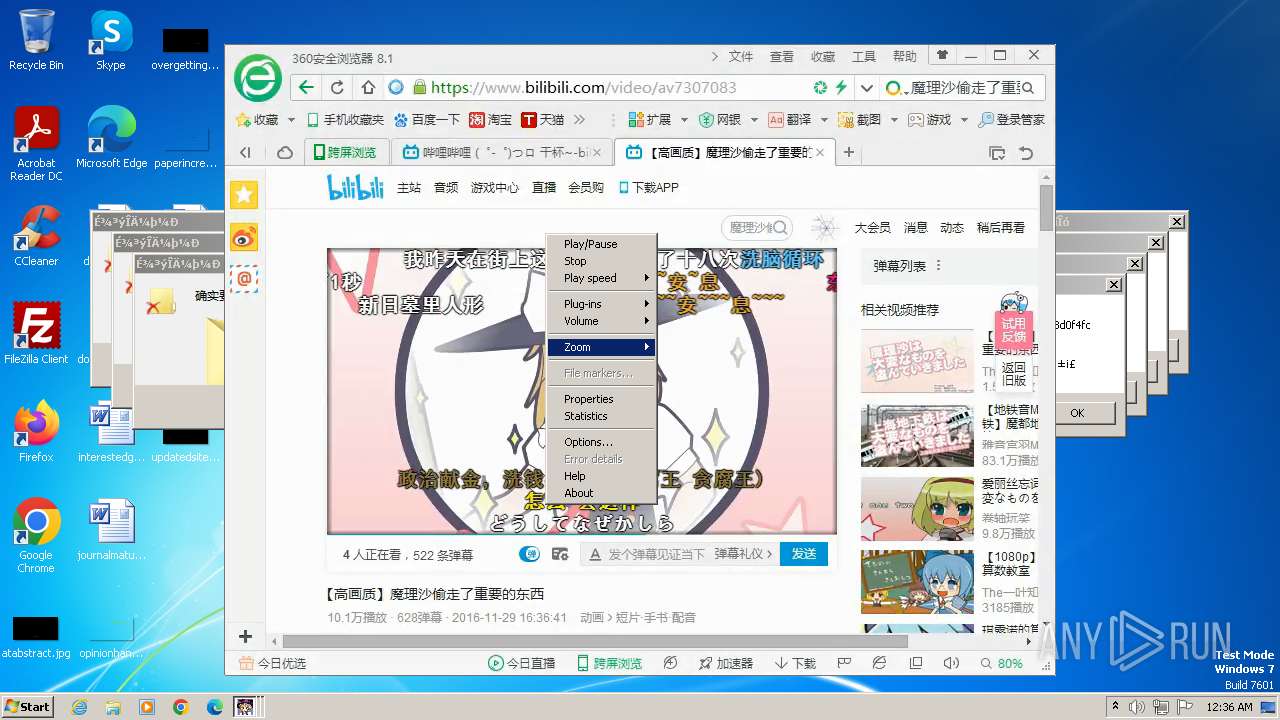
Task: Click the 80% page zoom control
Action: pos(1002,663)
